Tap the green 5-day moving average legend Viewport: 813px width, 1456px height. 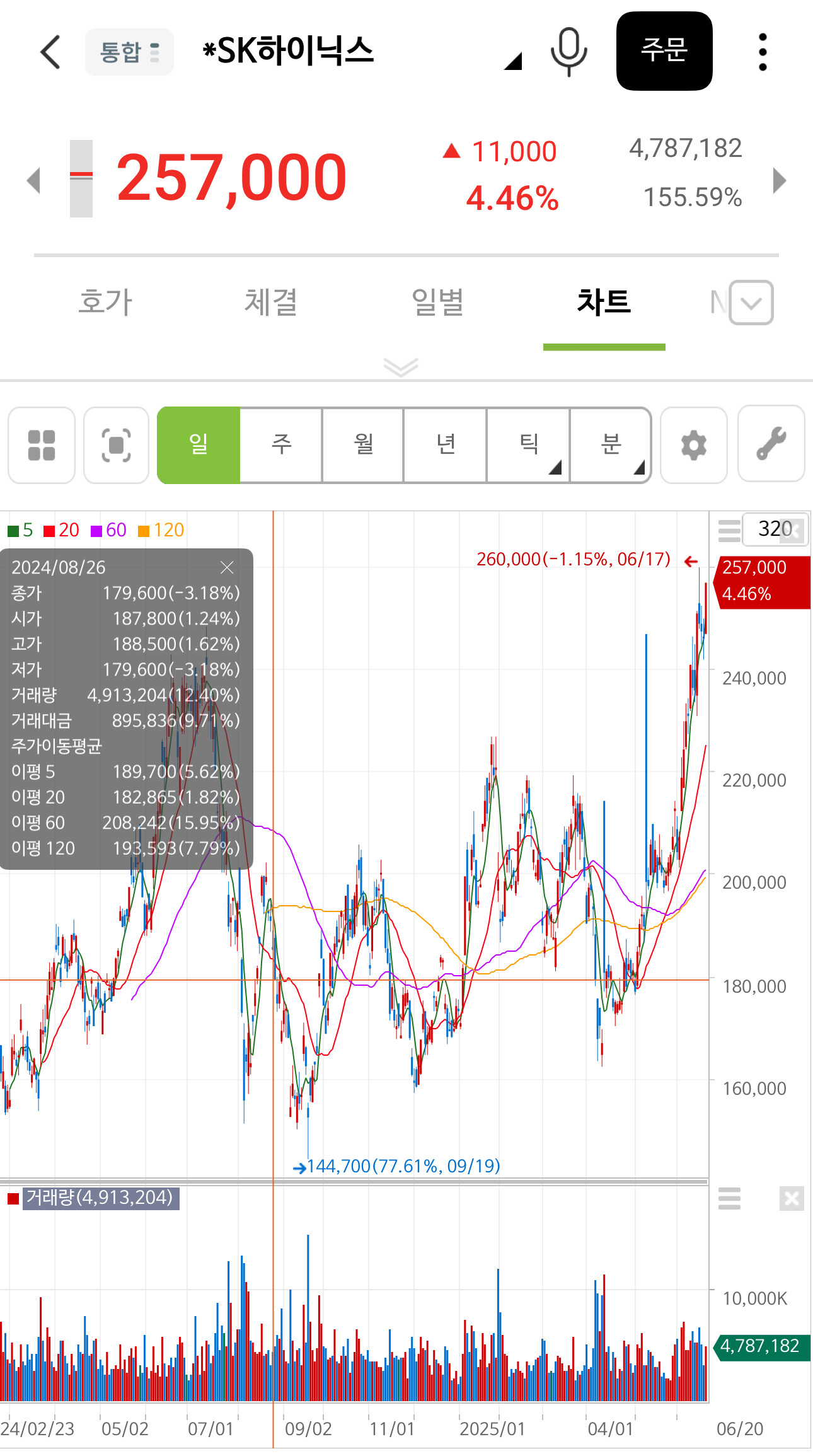click(x=20, y=530)
